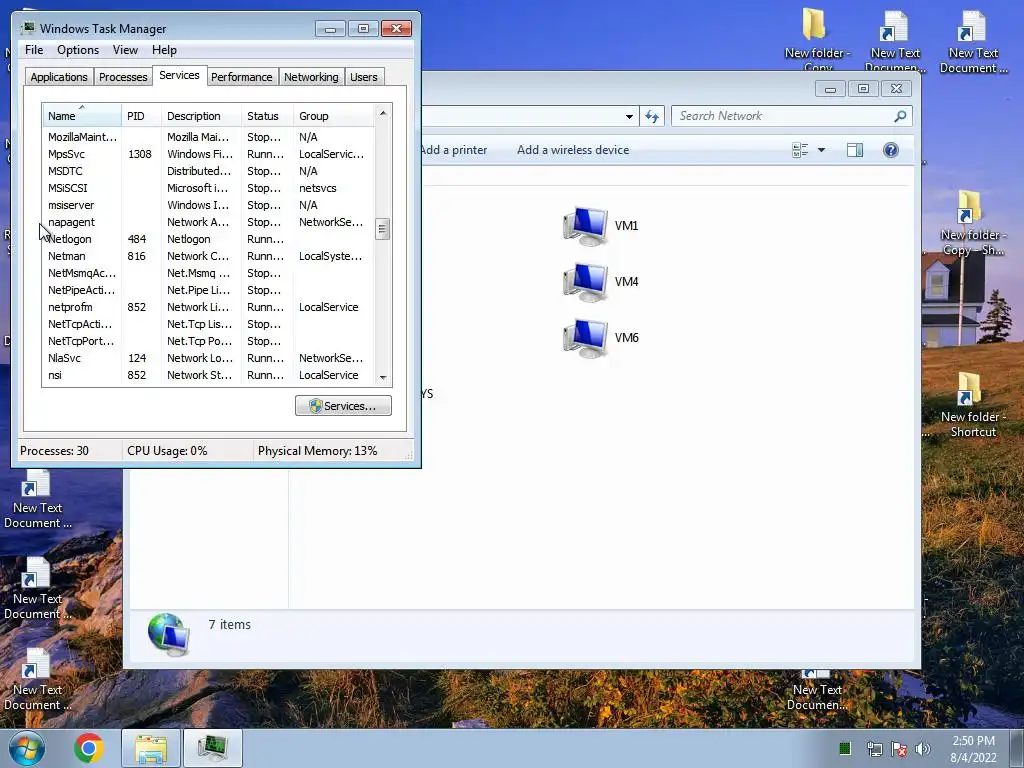Screen dimensions: 1024x768
Task: Open the view options dropdown arrow
Action: [822, 150]
